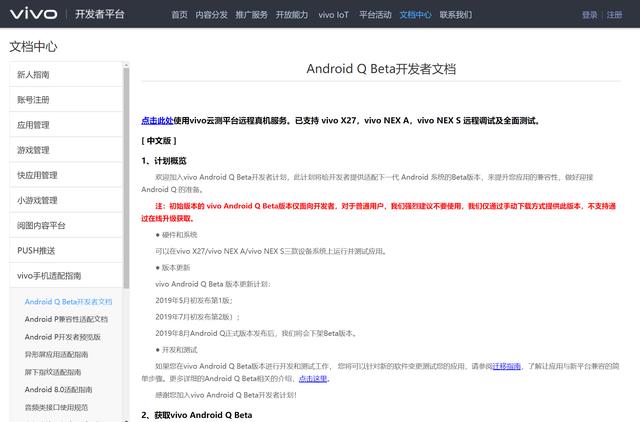Select the 文档中心 nav tab

pos(416,15)
